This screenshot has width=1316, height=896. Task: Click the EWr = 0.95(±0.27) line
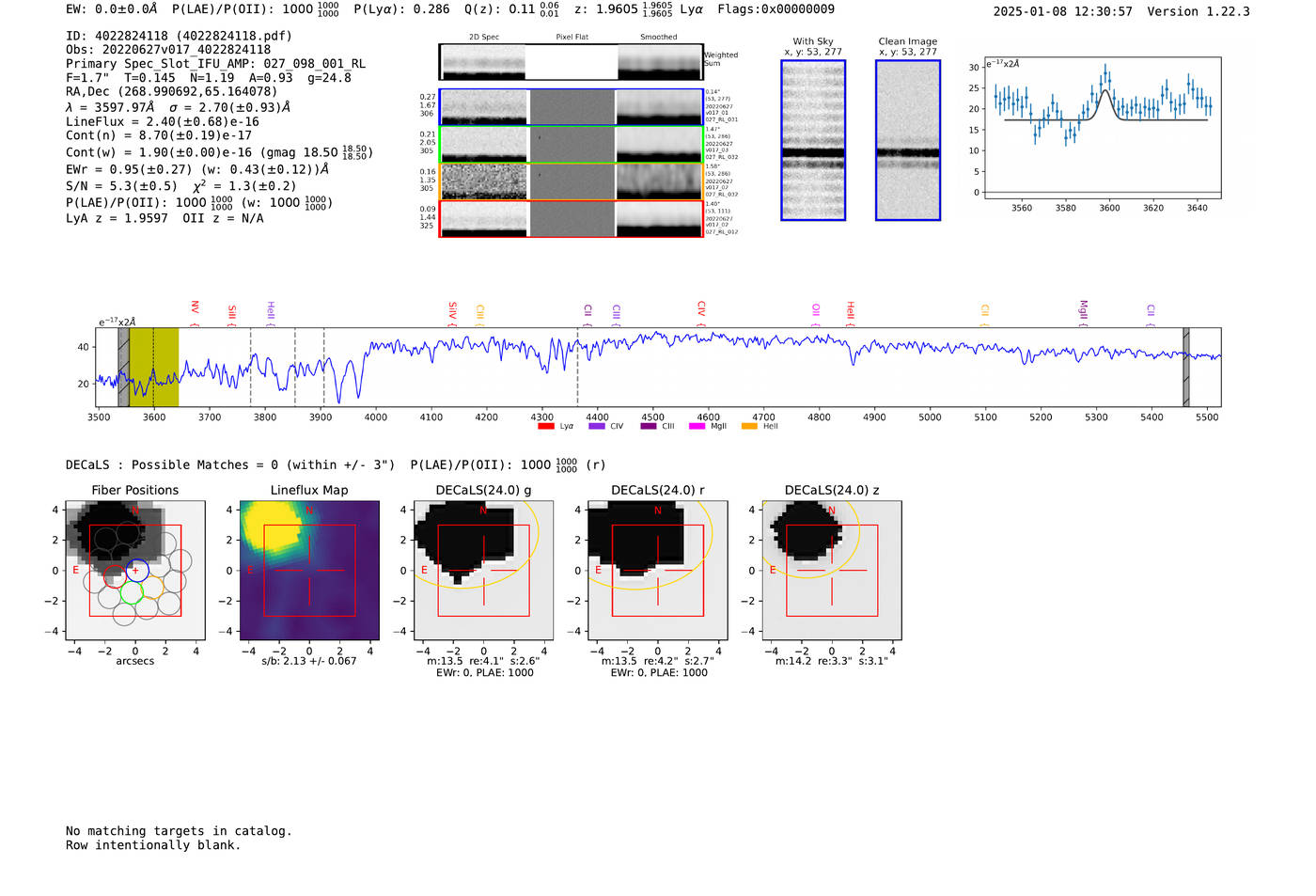(x=197, y=169)
